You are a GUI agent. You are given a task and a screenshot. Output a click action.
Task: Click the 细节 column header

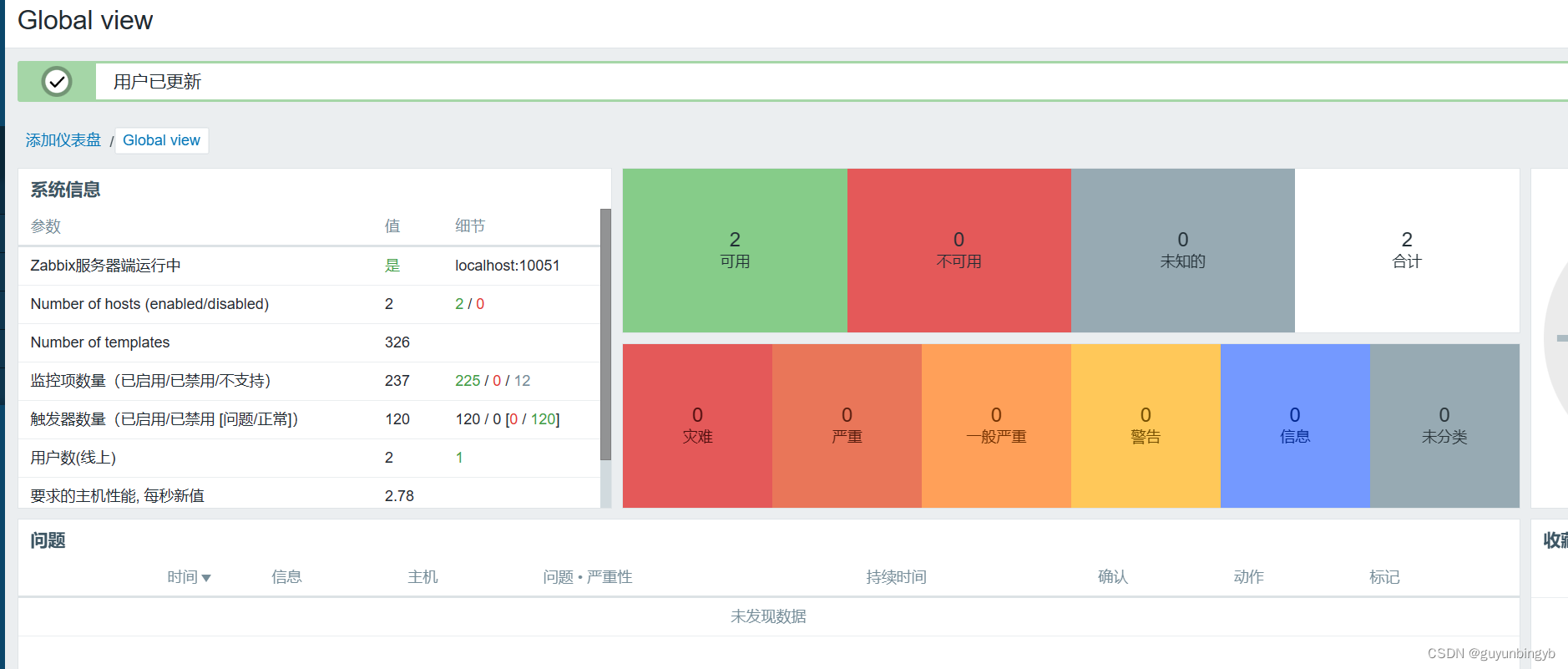coord(470,226)
